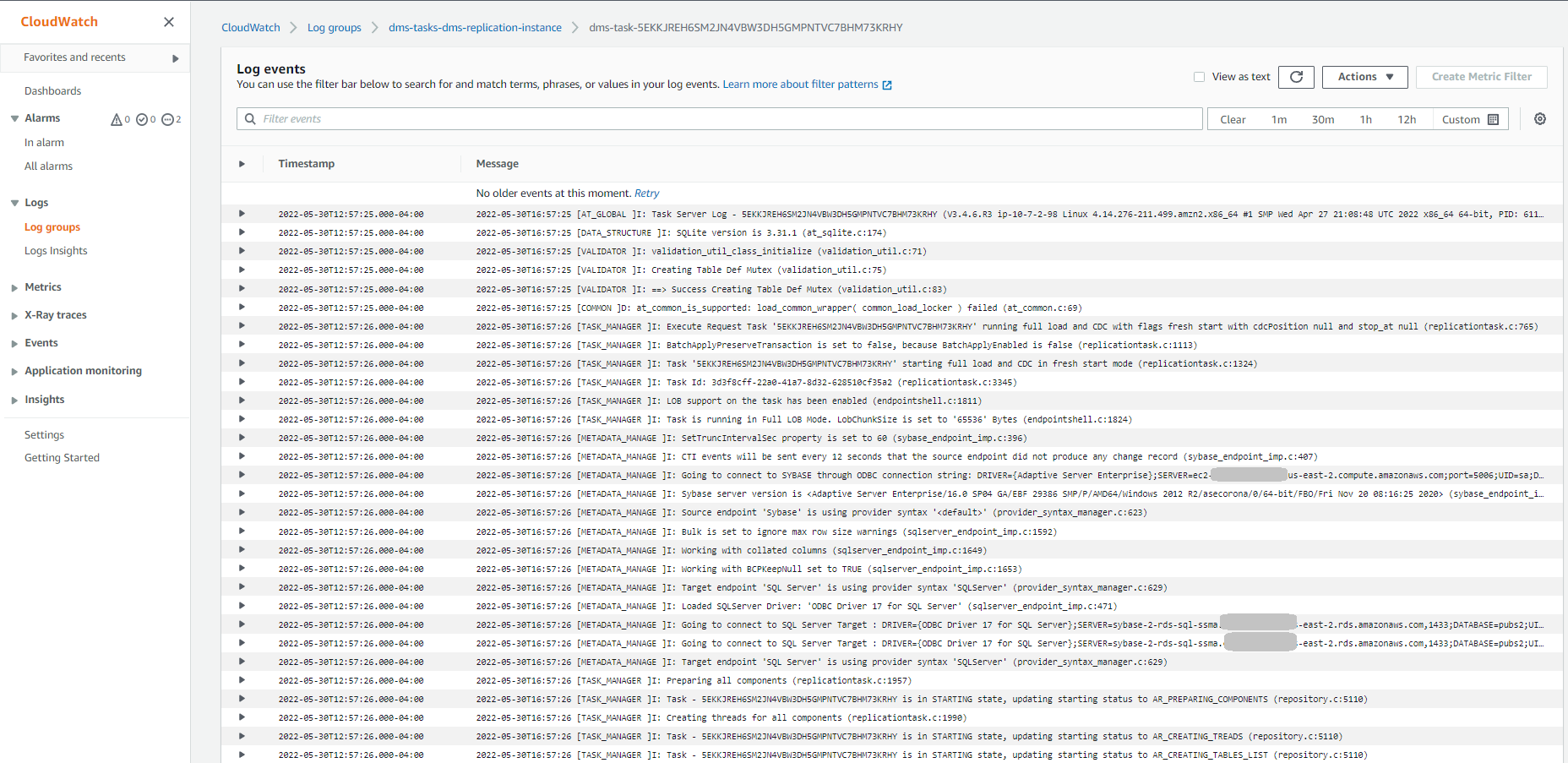This screenshot has width=1568, height=763.
Task: Click the OK alarms checkmark icon
Action: pyautogui.click(x=142, y=120)
